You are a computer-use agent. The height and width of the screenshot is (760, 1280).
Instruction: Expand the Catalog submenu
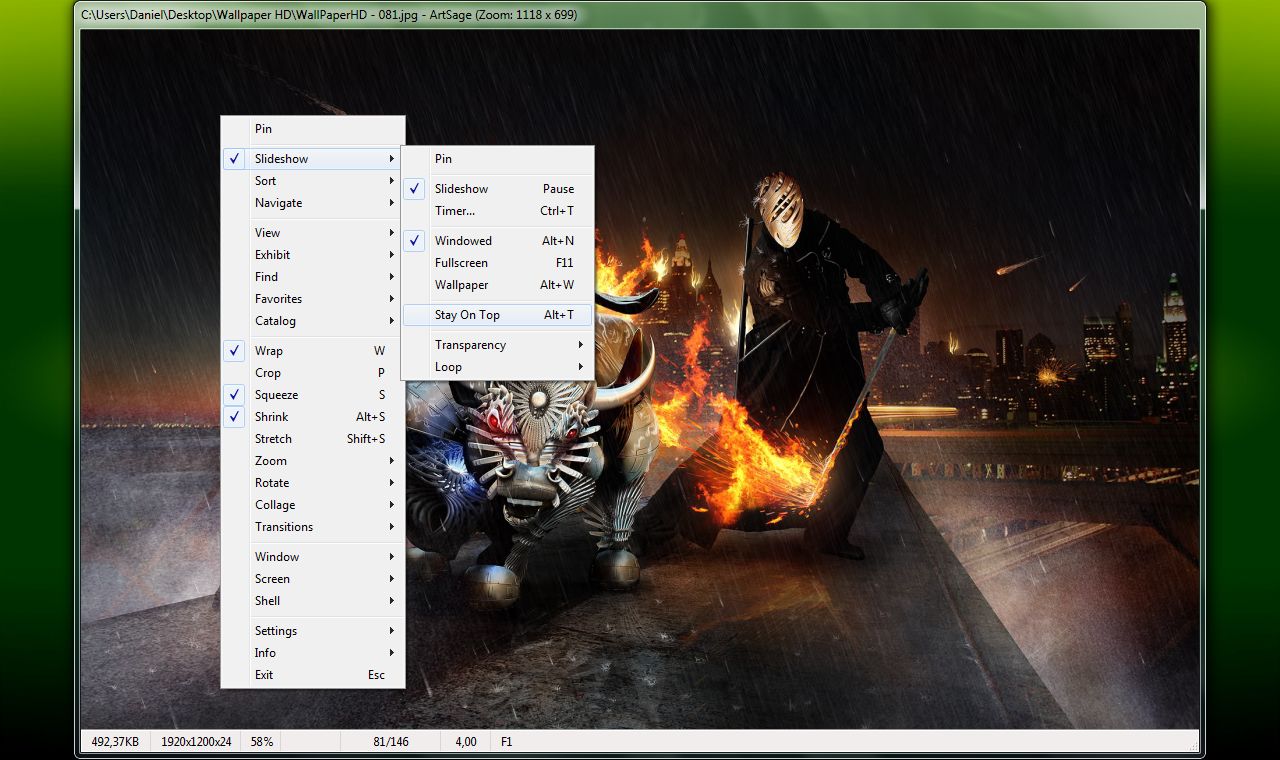313,321
